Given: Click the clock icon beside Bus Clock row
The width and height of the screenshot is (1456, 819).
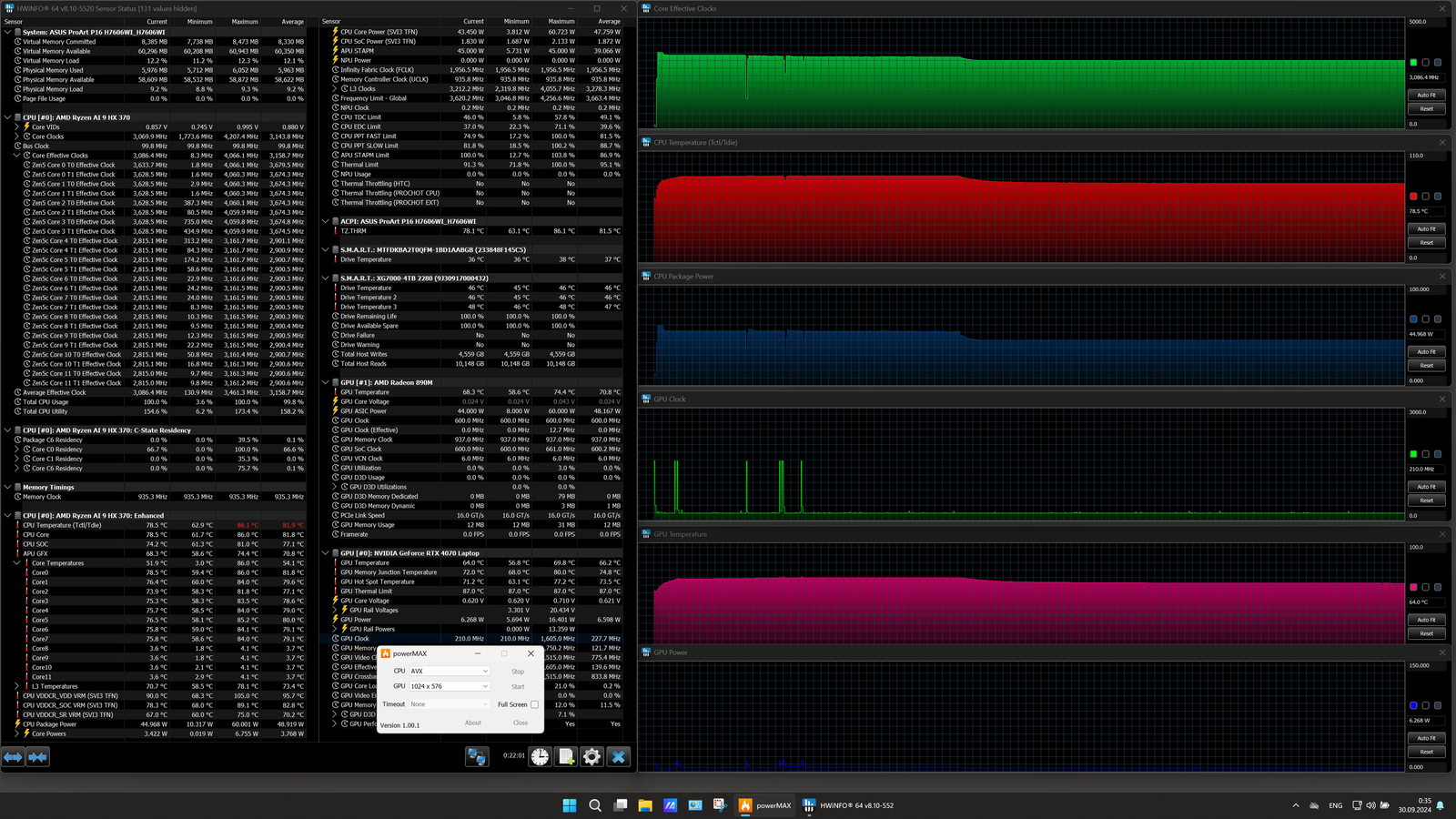Looking at the screenshot, I should (x=17, y=146).
